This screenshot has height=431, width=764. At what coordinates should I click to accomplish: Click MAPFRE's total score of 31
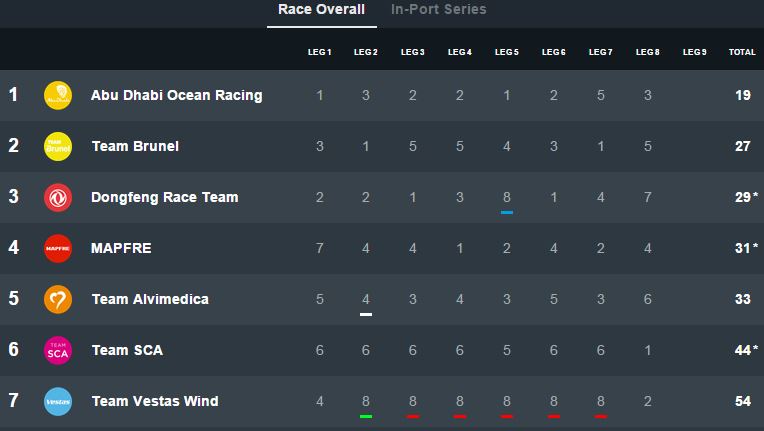tap(742, 248)
